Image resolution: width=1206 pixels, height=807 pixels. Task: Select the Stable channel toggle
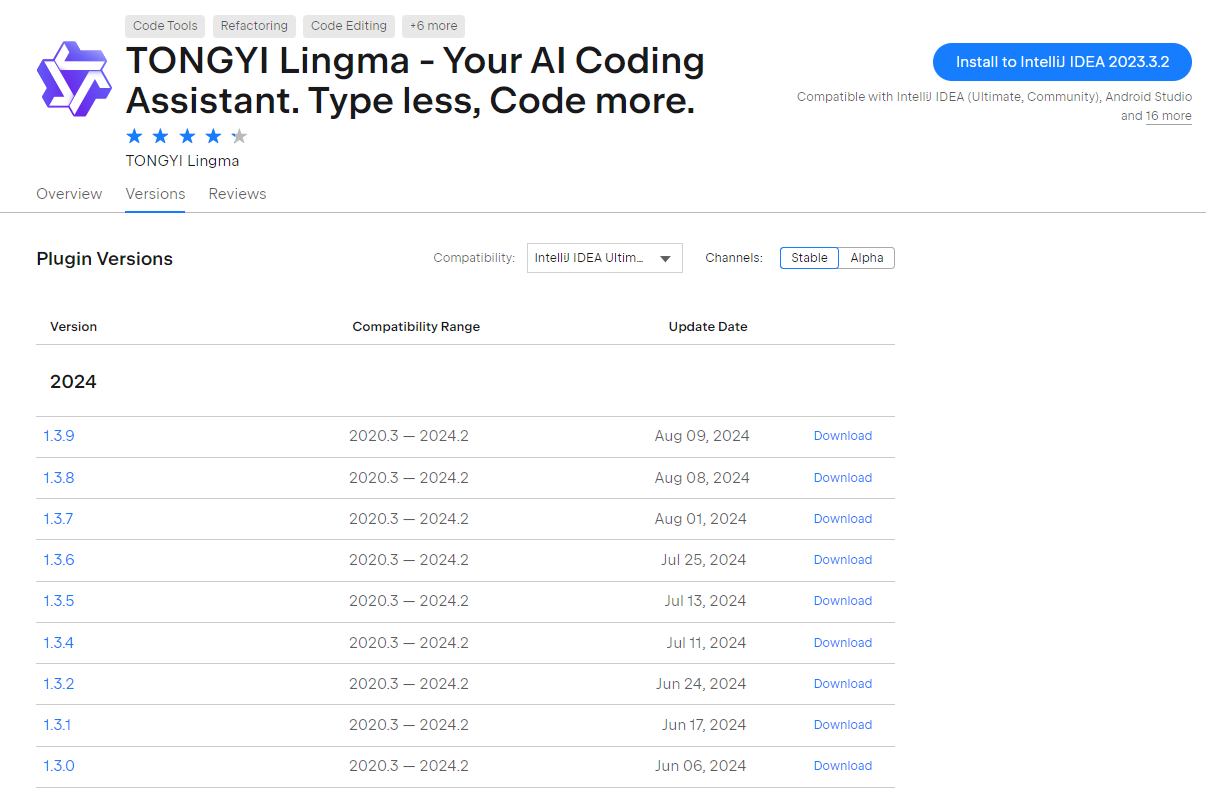pos(809,258)
